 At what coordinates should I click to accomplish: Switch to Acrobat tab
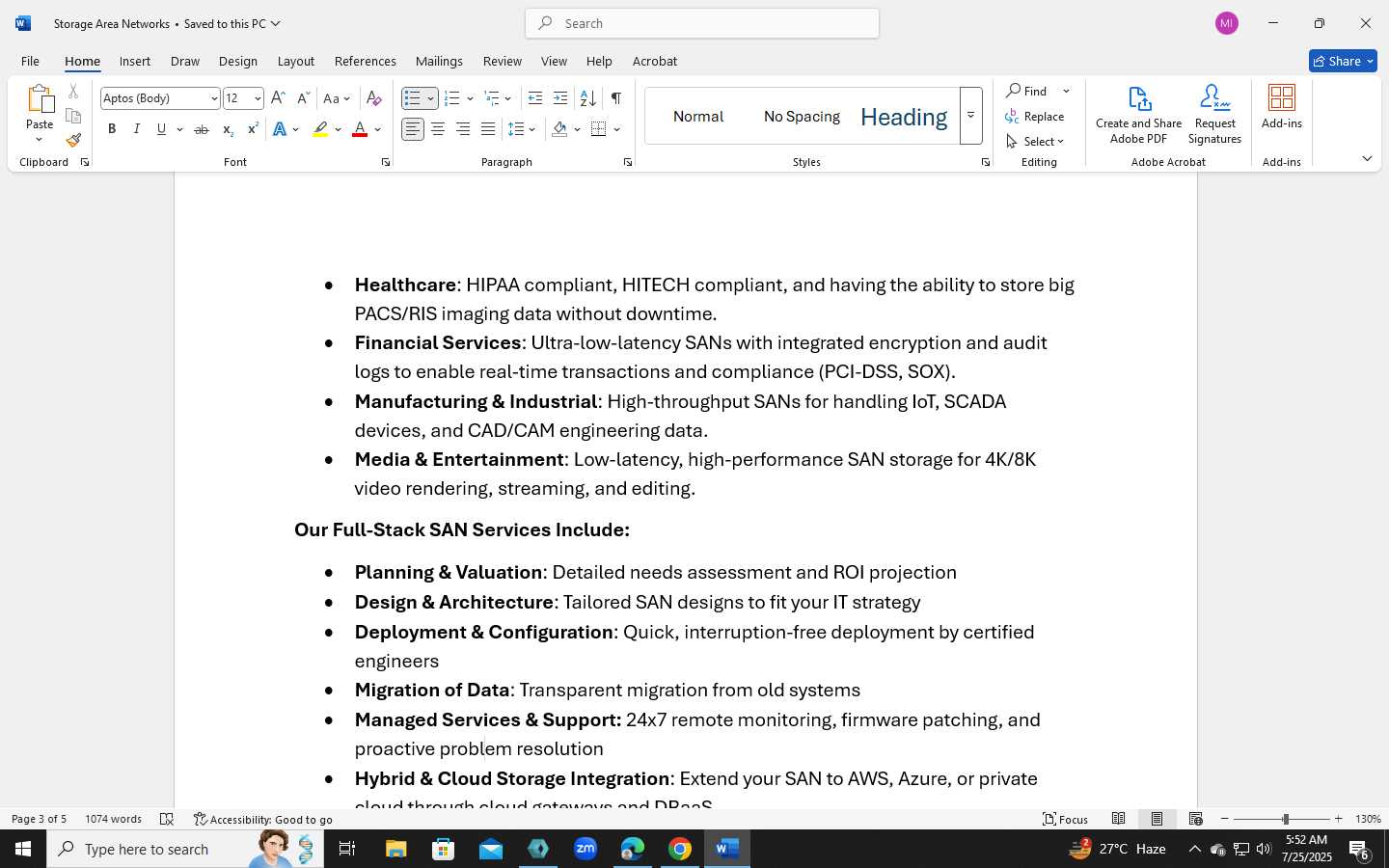[x=655, y=61]
